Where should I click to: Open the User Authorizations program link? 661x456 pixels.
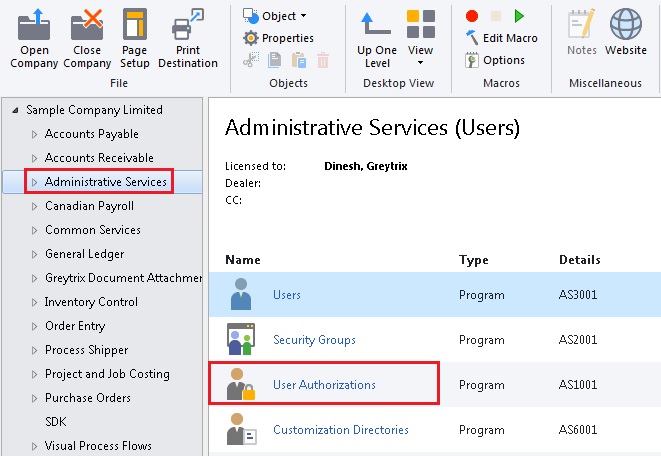point(324,385)
